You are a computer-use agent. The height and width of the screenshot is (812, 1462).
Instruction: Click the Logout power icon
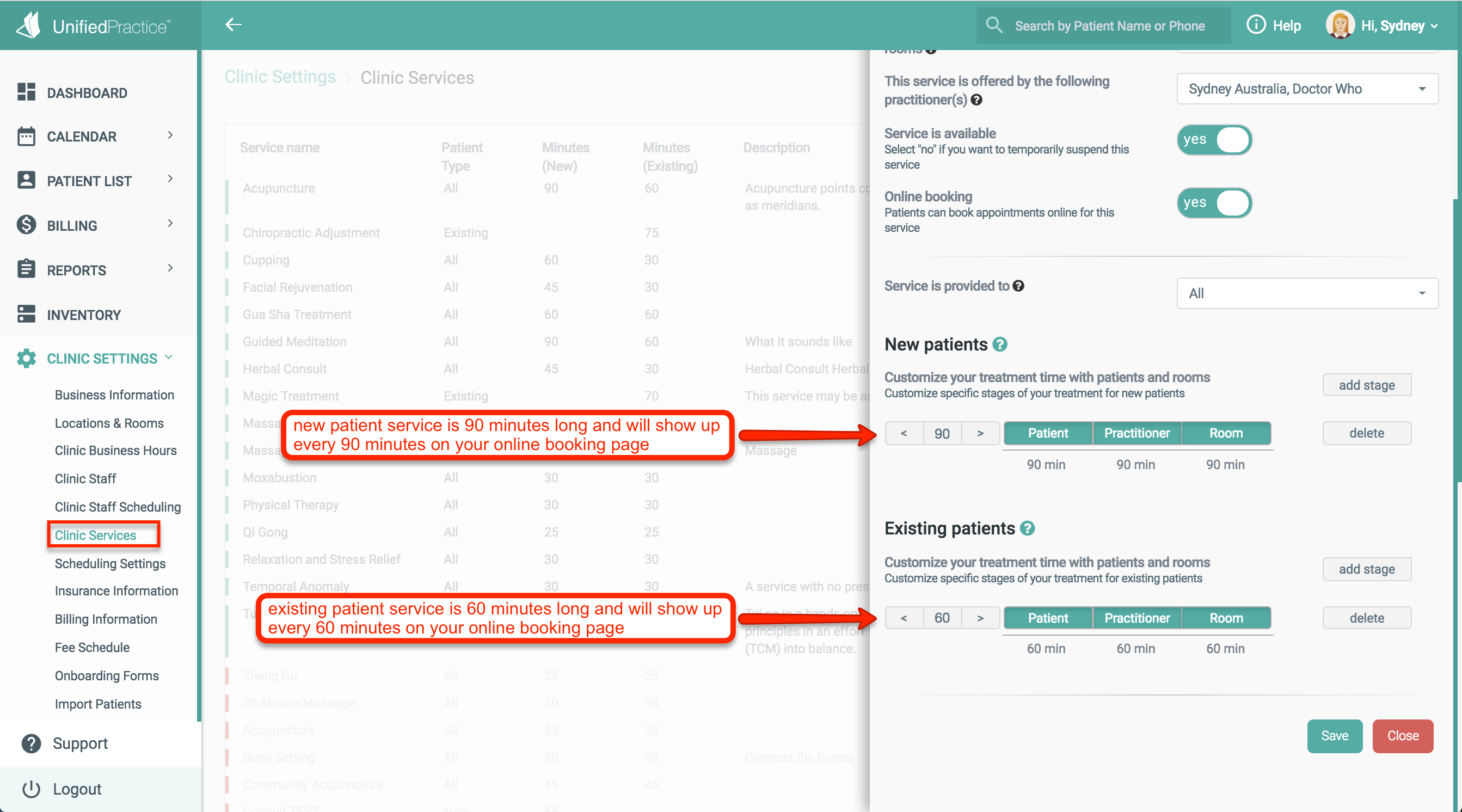[x=31, y=788]
